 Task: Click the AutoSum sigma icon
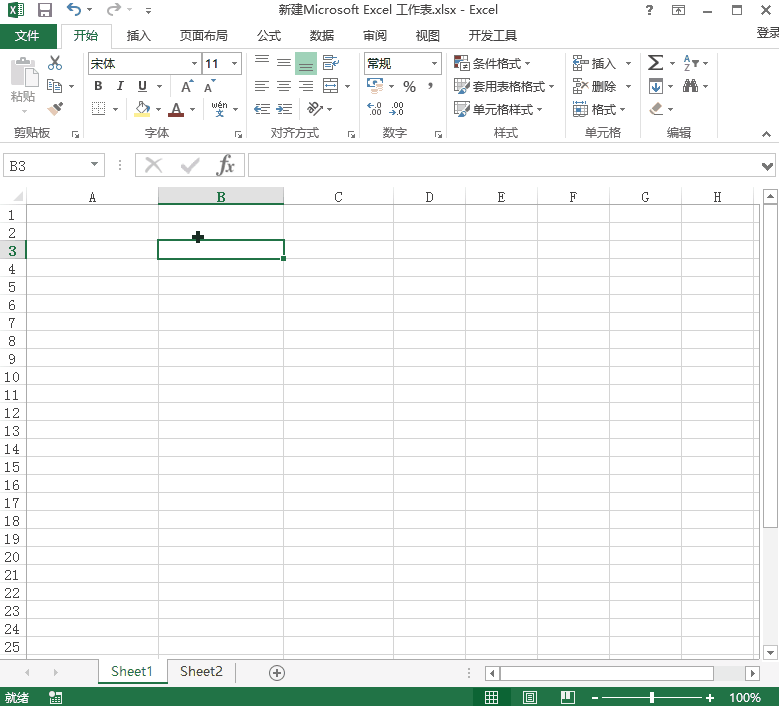[655, 63]
